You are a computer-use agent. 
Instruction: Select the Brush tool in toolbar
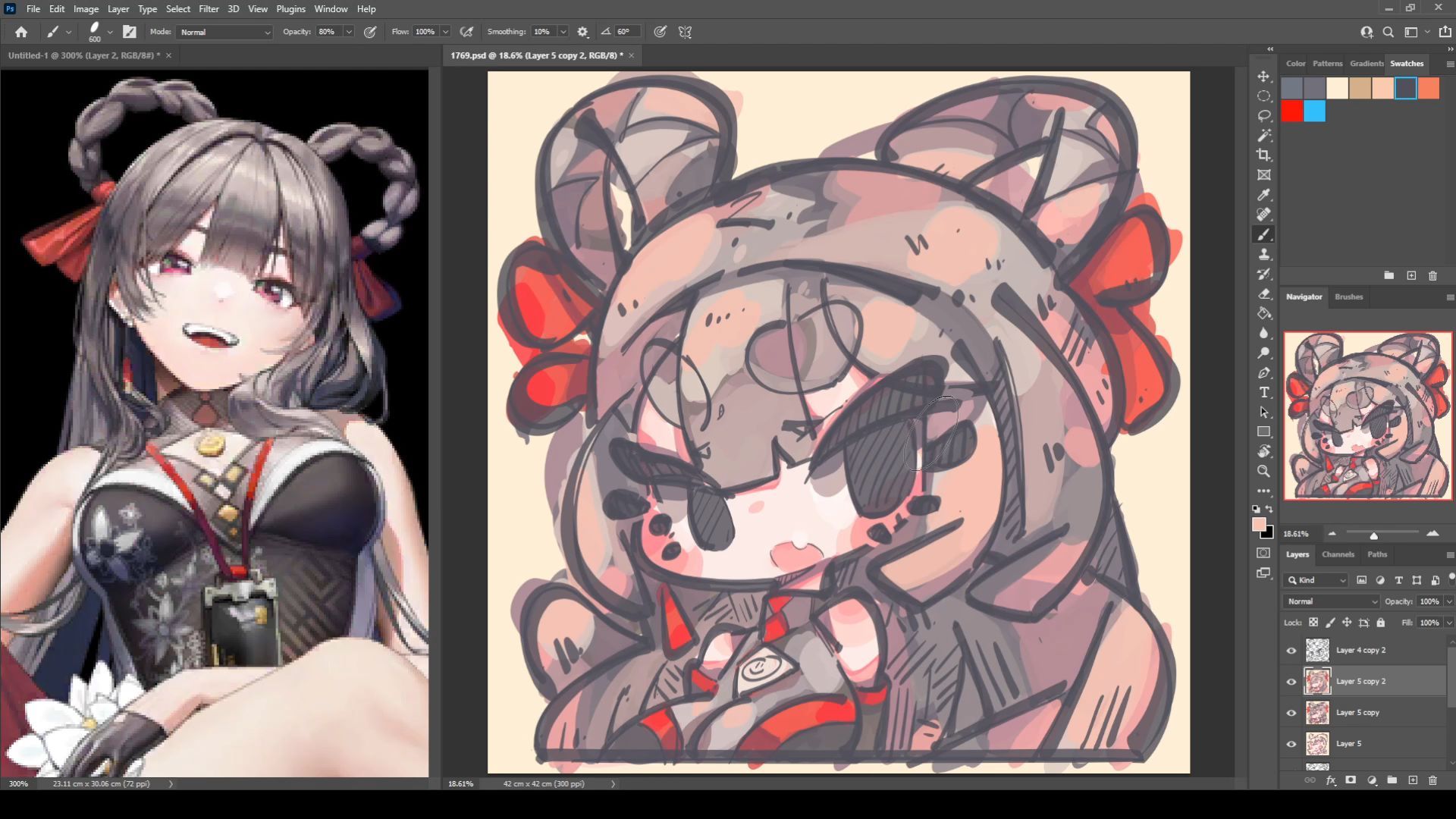pos(1264,235)
